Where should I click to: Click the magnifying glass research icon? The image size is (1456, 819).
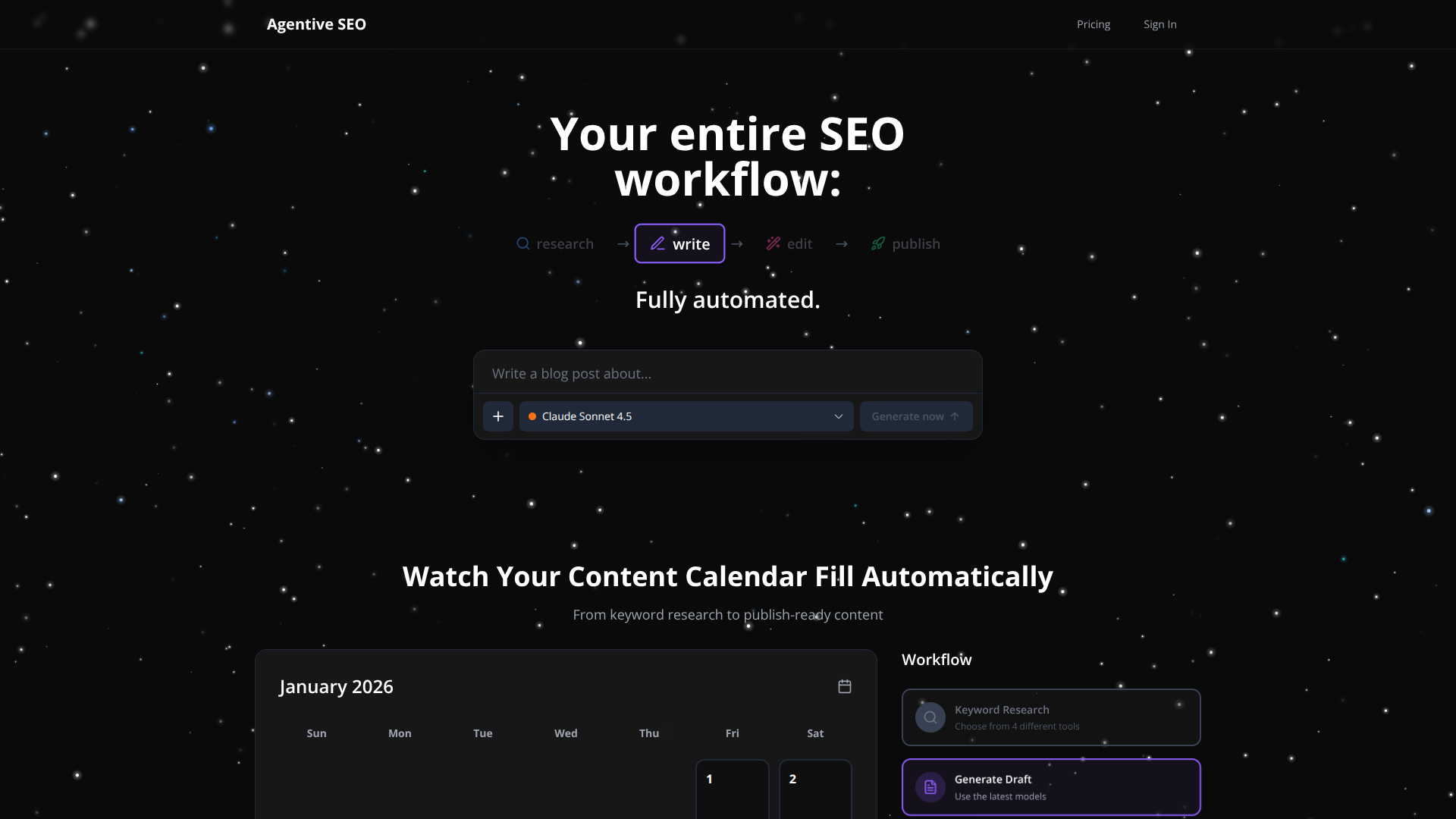pyautogui.click(x=522, y=243)
